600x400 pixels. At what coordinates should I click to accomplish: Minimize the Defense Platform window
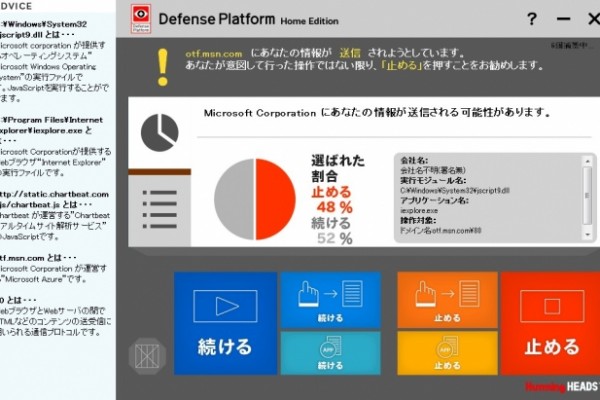563,19
